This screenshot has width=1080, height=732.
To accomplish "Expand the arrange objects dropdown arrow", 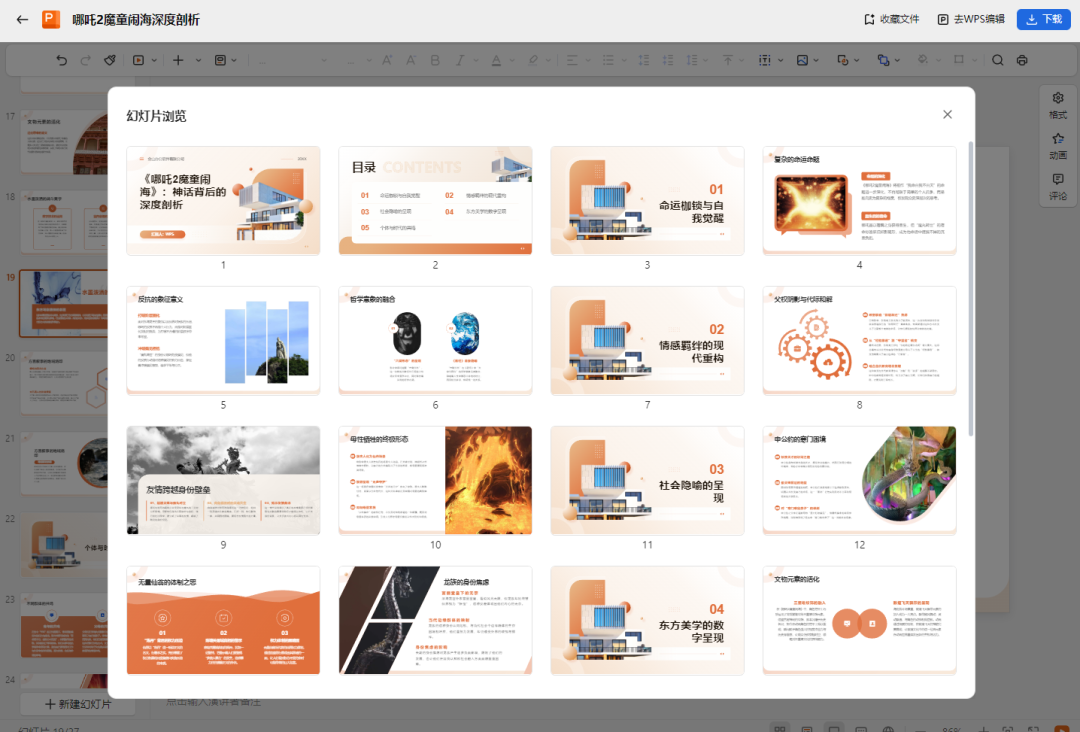I will pyautogui.click(x=897, y=61).
